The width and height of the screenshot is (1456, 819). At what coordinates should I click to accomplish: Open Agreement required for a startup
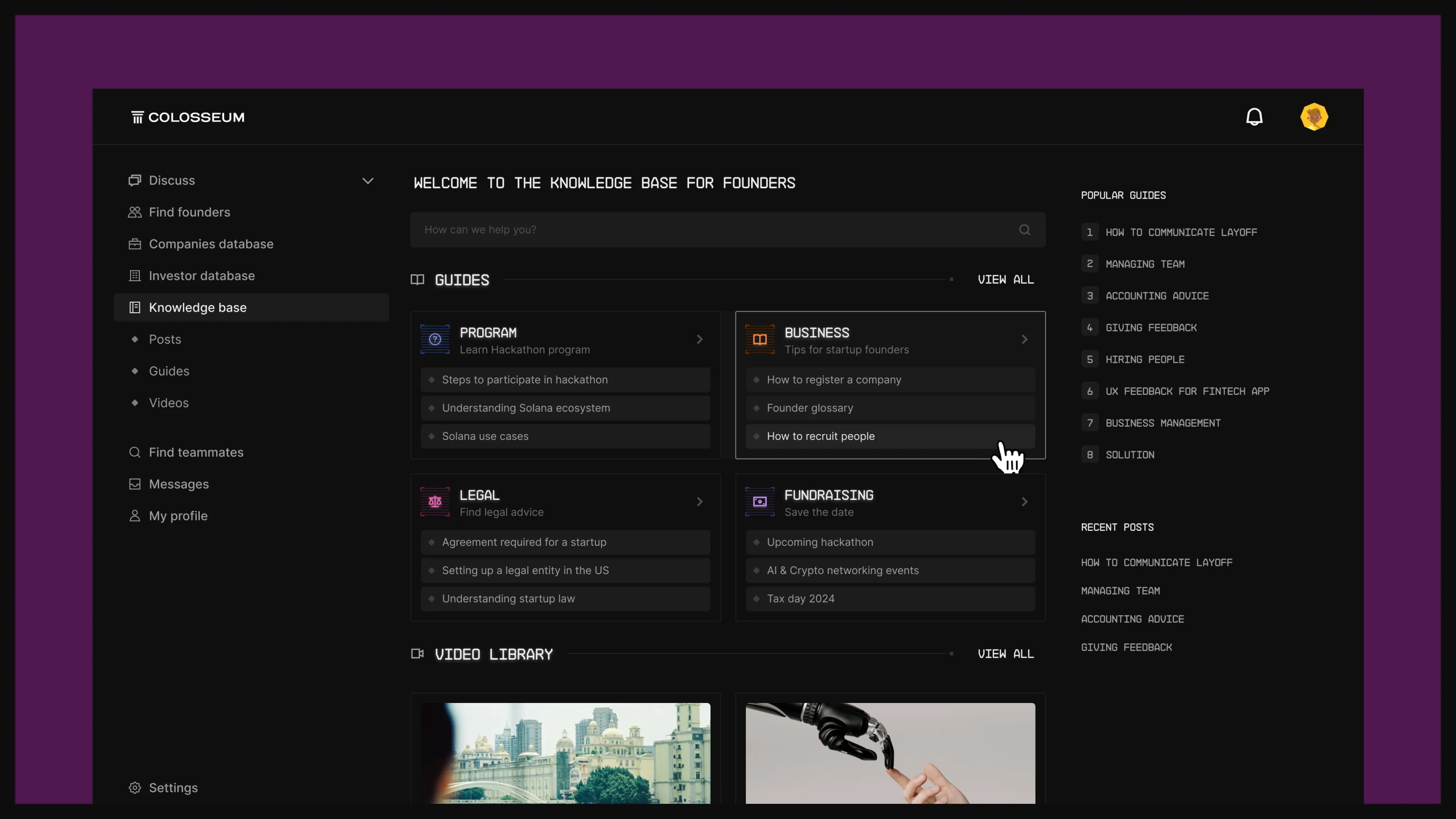pos(565,542)
